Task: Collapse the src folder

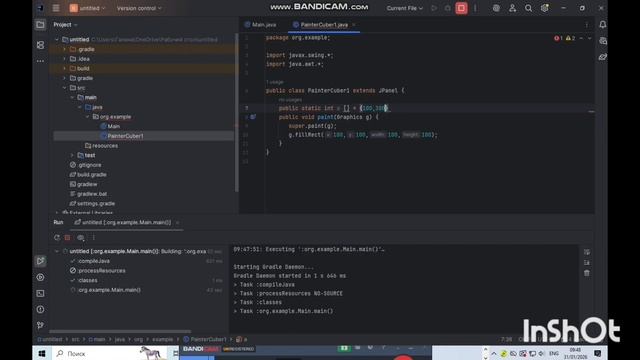Action: 64,88
